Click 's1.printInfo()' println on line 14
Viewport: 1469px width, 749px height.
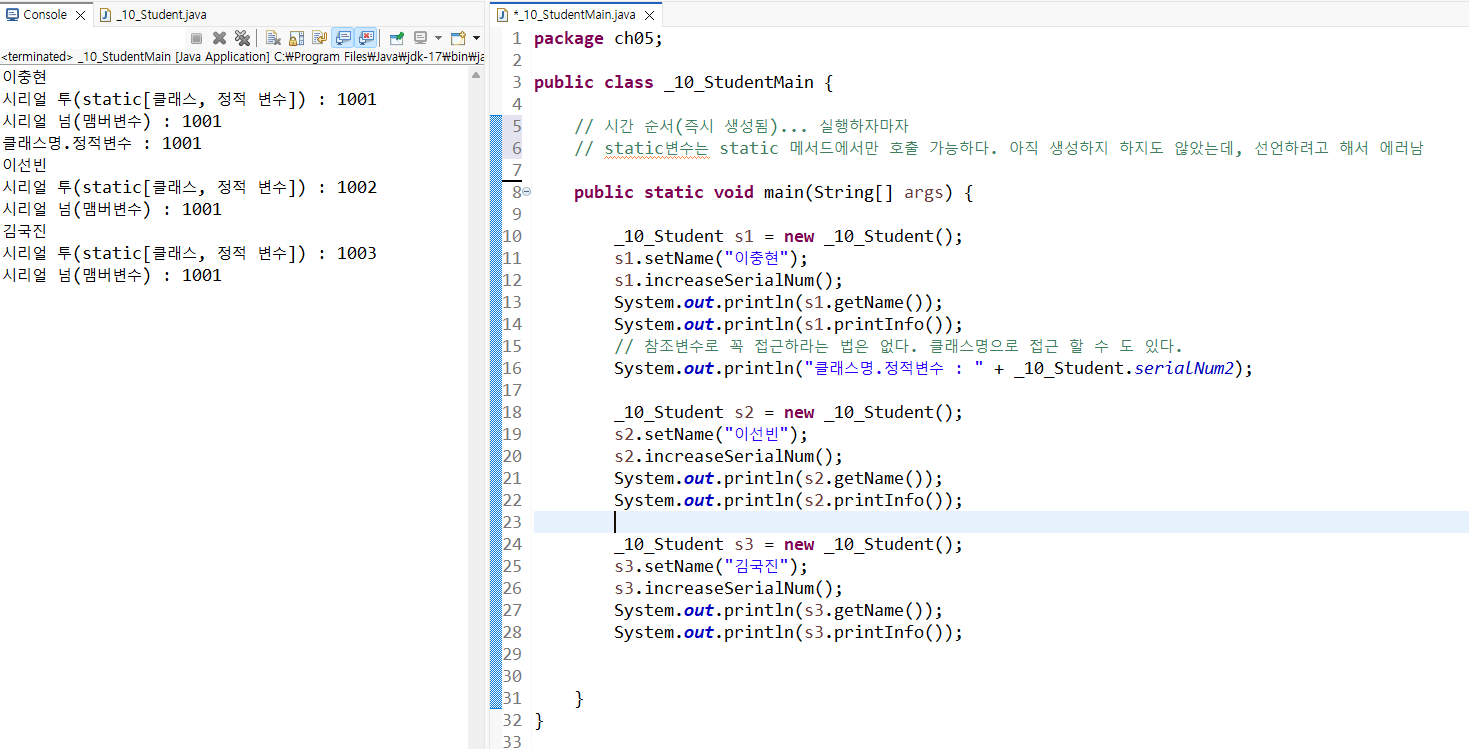tap(789, 324)
